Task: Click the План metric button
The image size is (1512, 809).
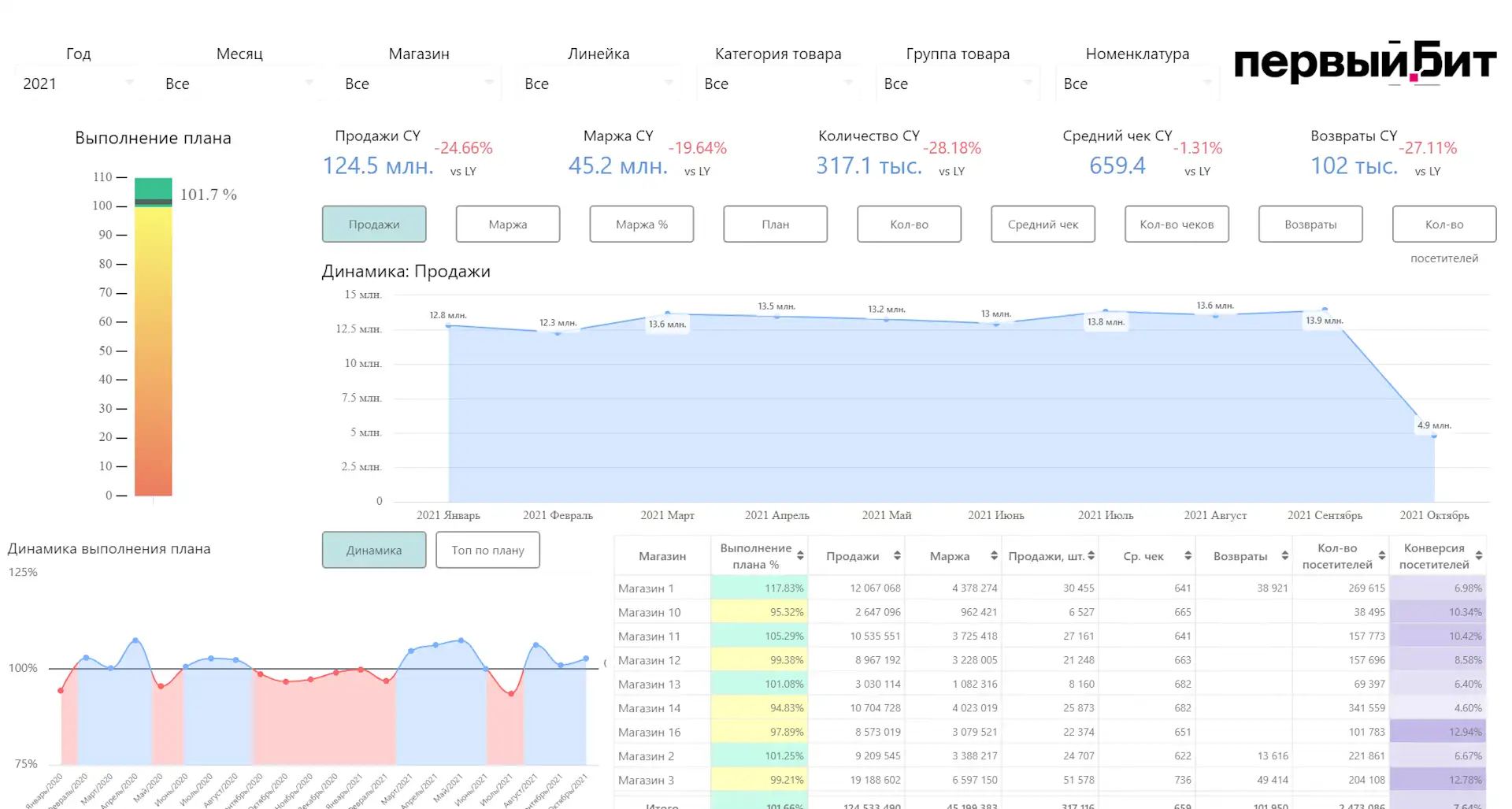Action: click(x=776, y=225)
